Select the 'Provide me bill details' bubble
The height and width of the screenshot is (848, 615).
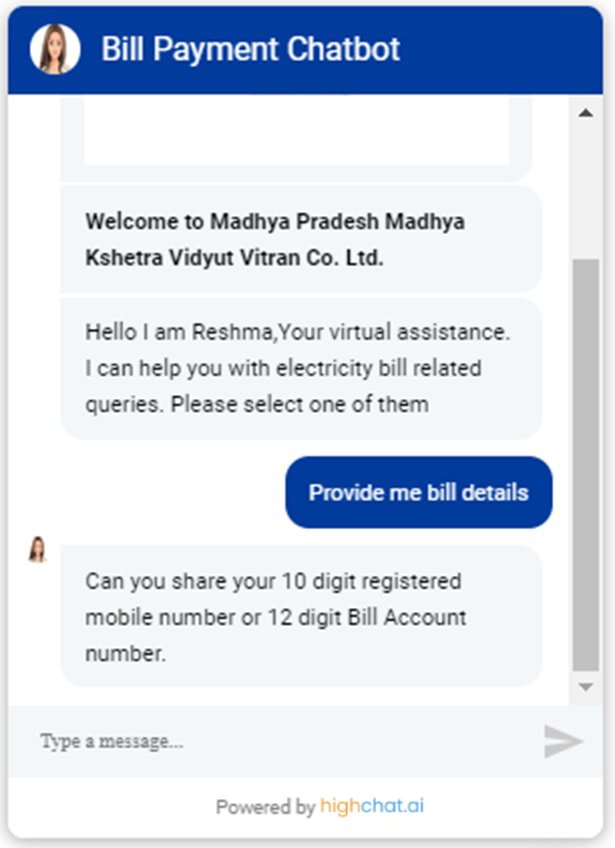[x=419, y=492]
